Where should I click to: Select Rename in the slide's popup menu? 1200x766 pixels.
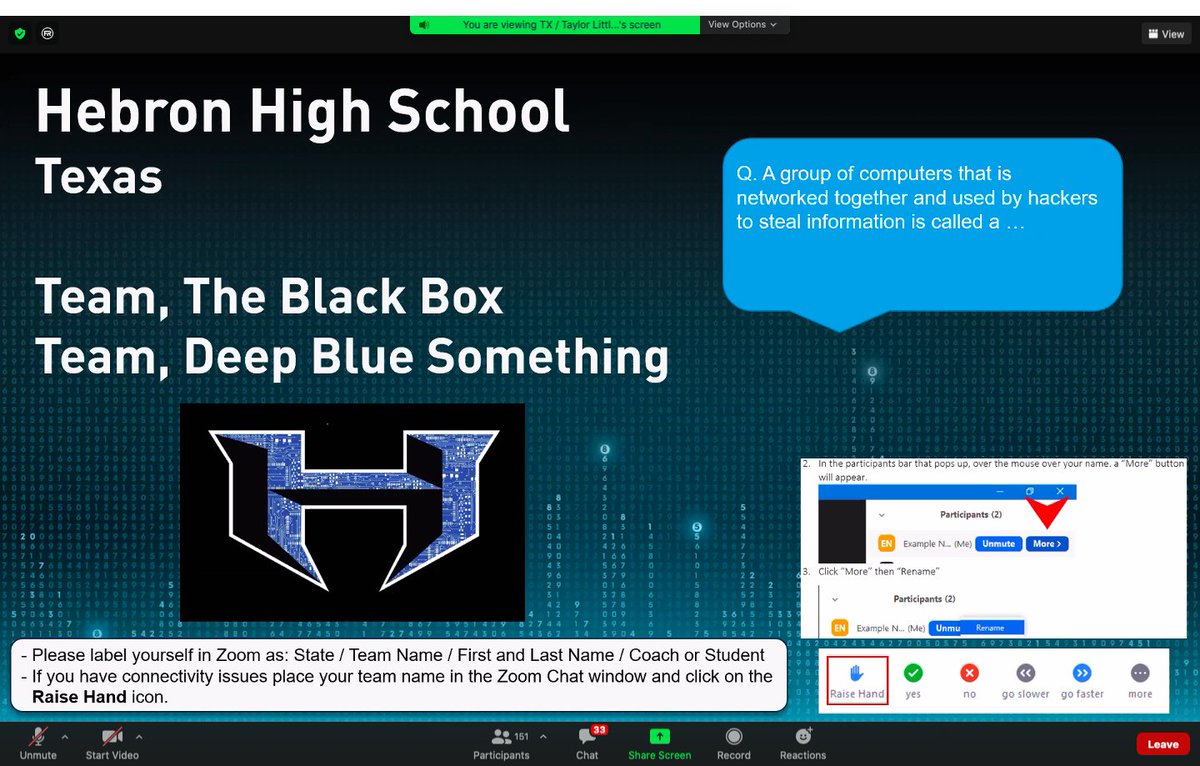coord(990,627)
